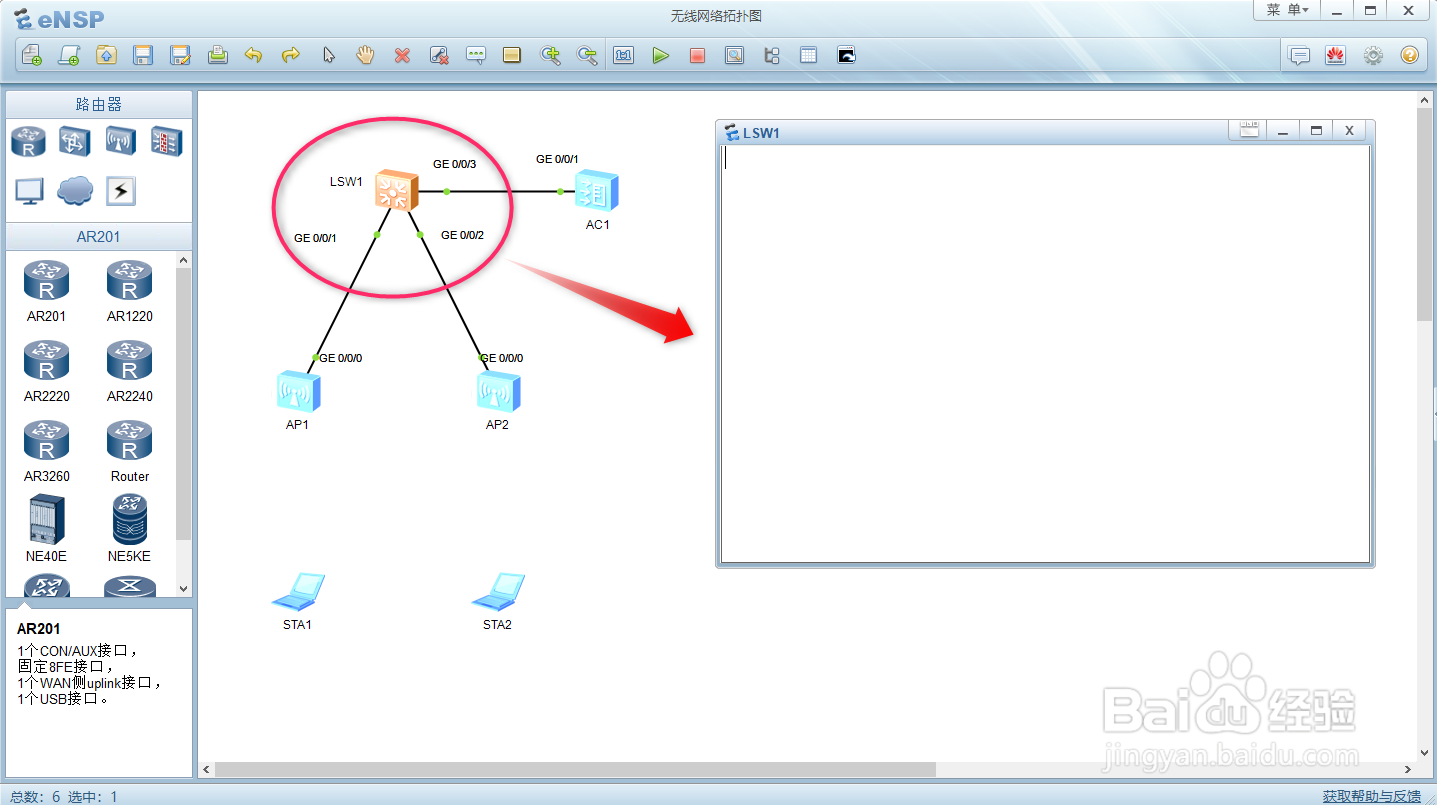Click the save topology toolbar button
The height and width of the screenshot is (805, 1437).
tap(143, 55)
